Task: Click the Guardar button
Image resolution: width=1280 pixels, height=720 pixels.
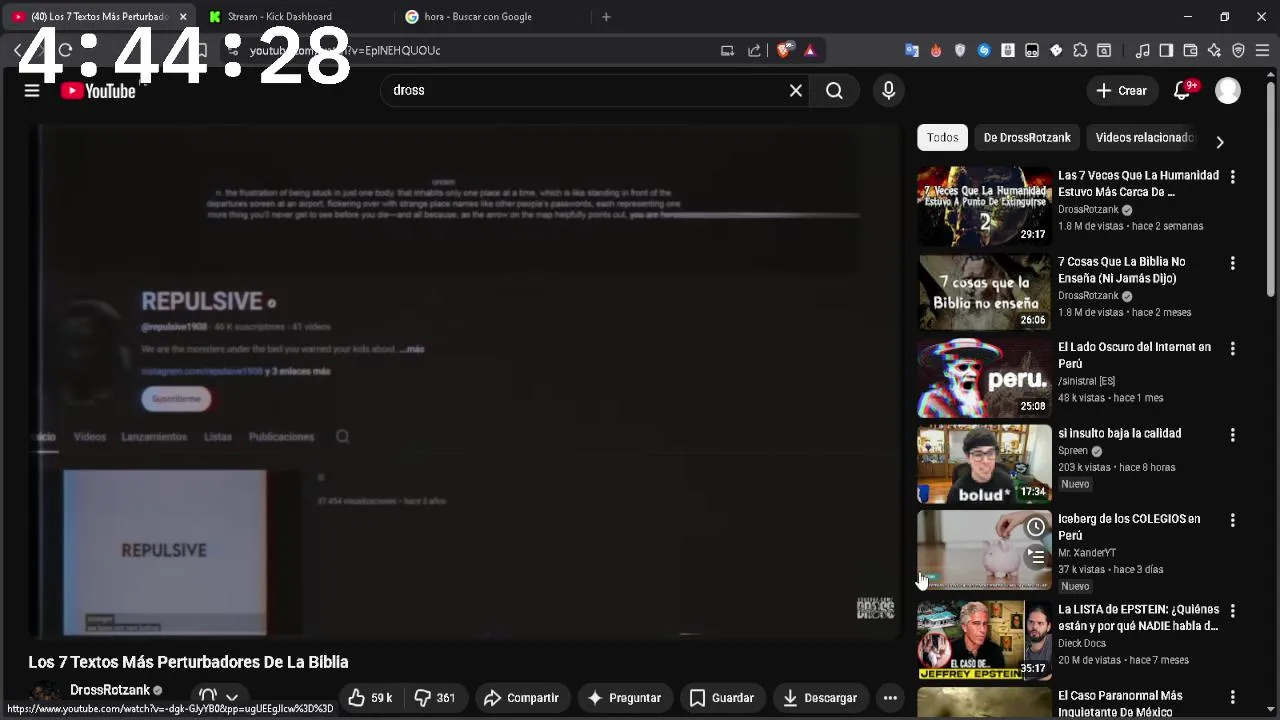Action: [722, 698]
